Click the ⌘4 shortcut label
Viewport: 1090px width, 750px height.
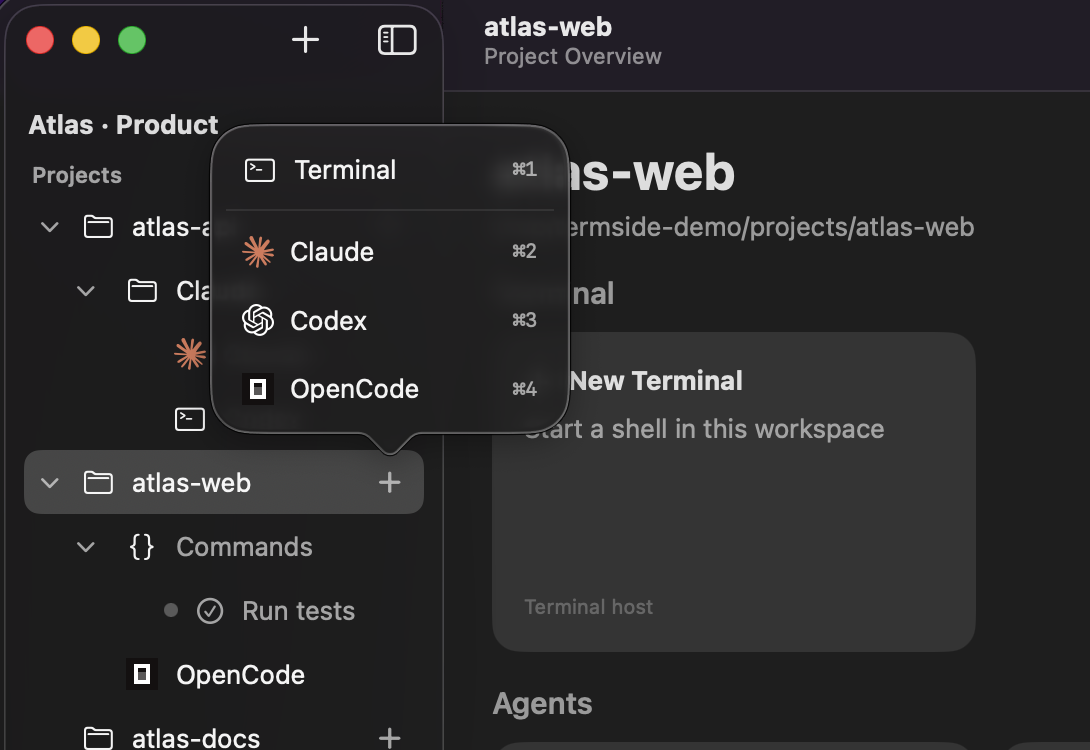(524, 389)
